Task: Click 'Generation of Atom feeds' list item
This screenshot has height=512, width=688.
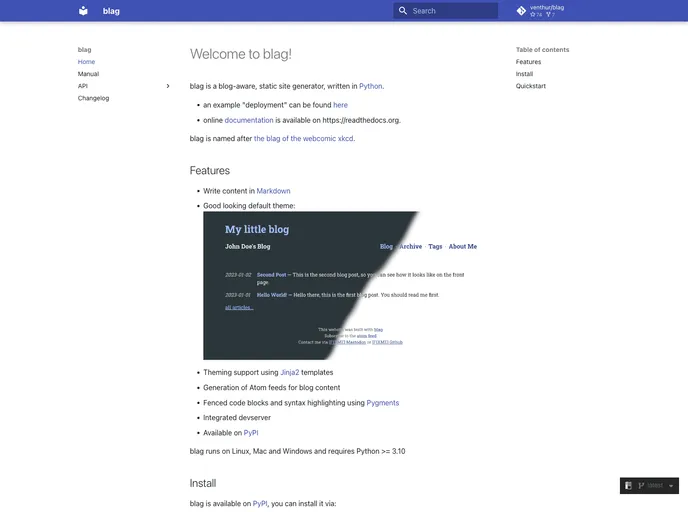Action: [272, 388]
